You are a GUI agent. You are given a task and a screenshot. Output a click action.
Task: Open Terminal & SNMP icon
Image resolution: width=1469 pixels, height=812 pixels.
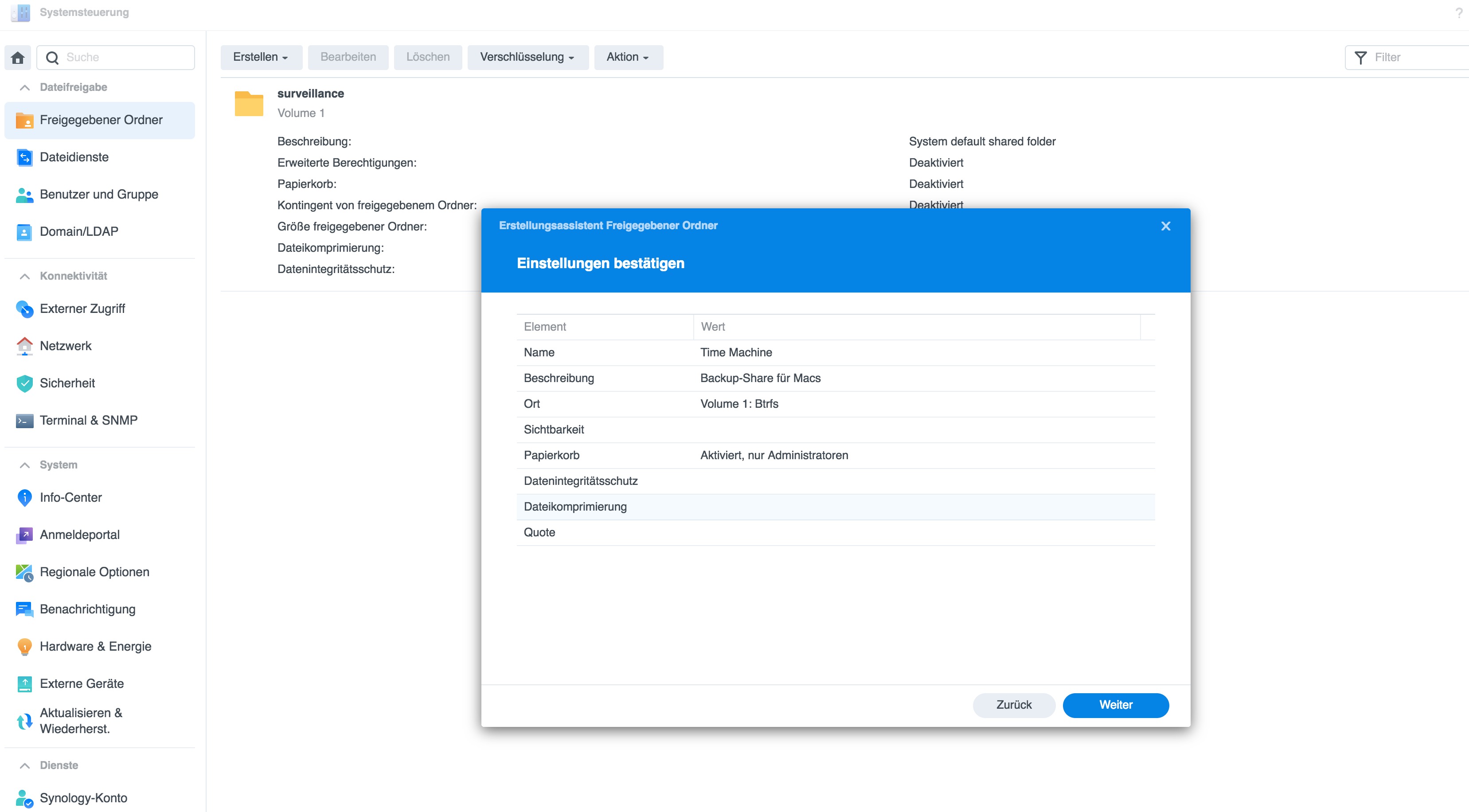click(24, 421)
